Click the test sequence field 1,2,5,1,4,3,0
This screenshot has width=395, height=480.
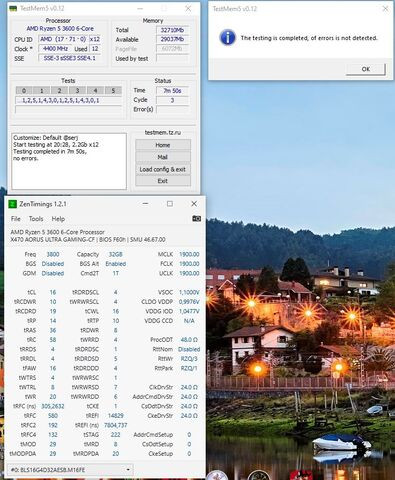coord(68,100)
